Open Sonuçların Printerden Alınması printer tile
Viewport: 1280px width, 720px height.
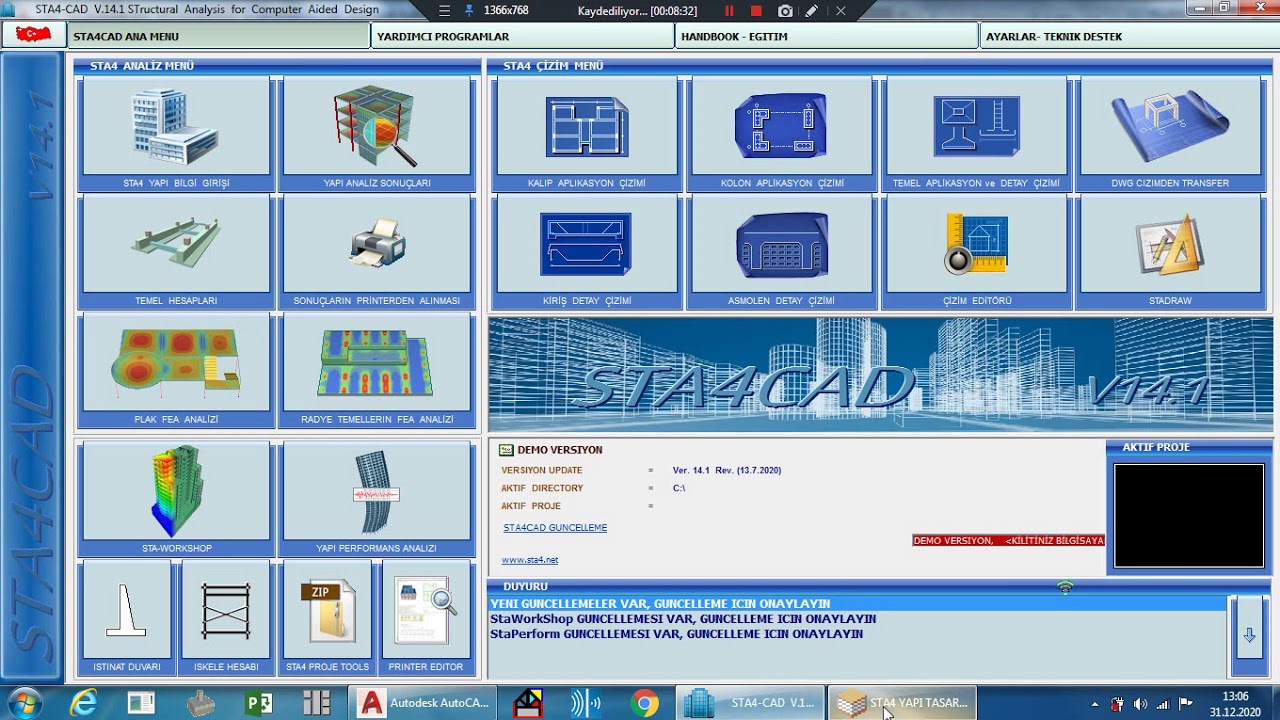[x=377, y=252]
